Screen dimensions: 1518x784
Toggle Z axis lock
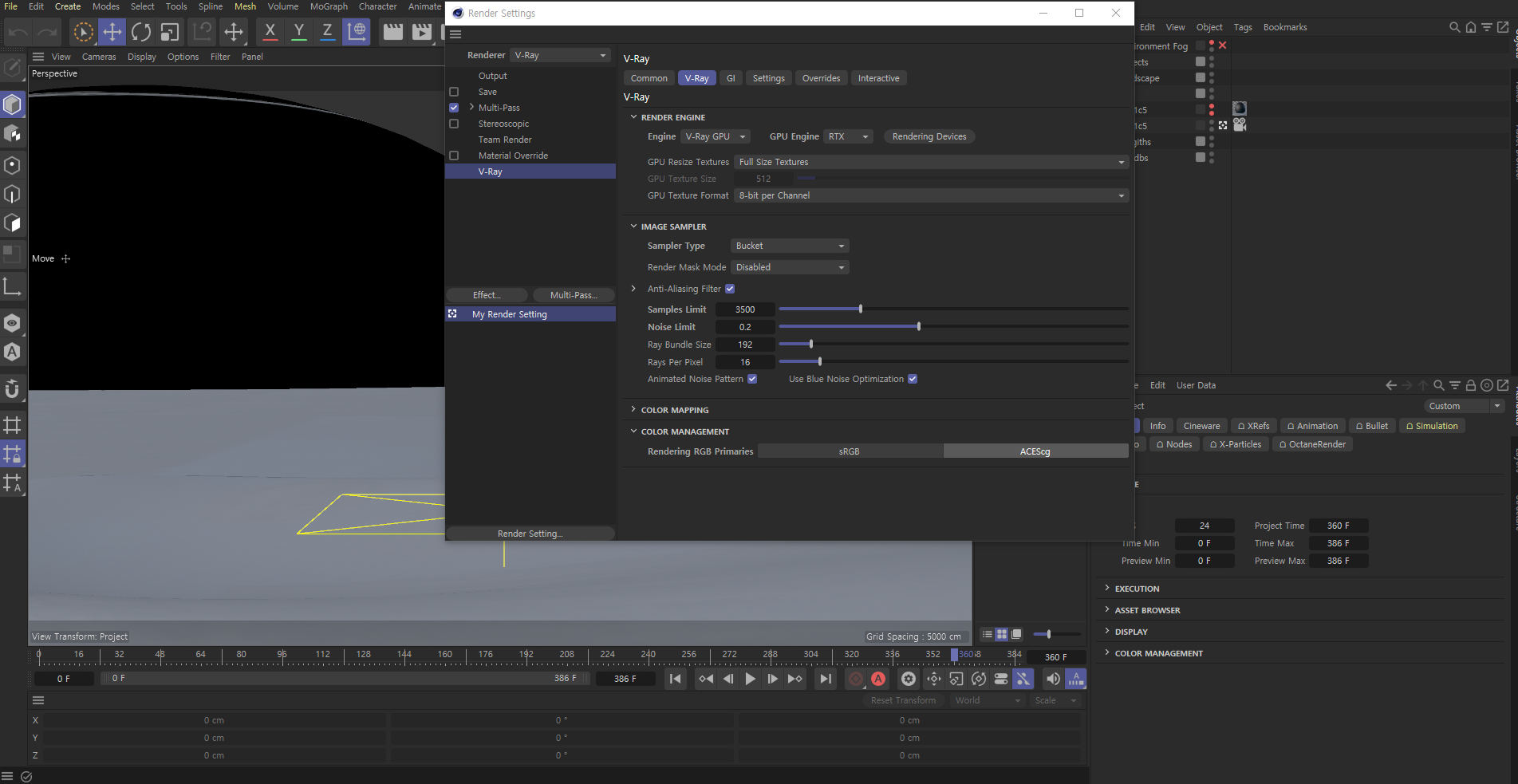click(327, 32)
